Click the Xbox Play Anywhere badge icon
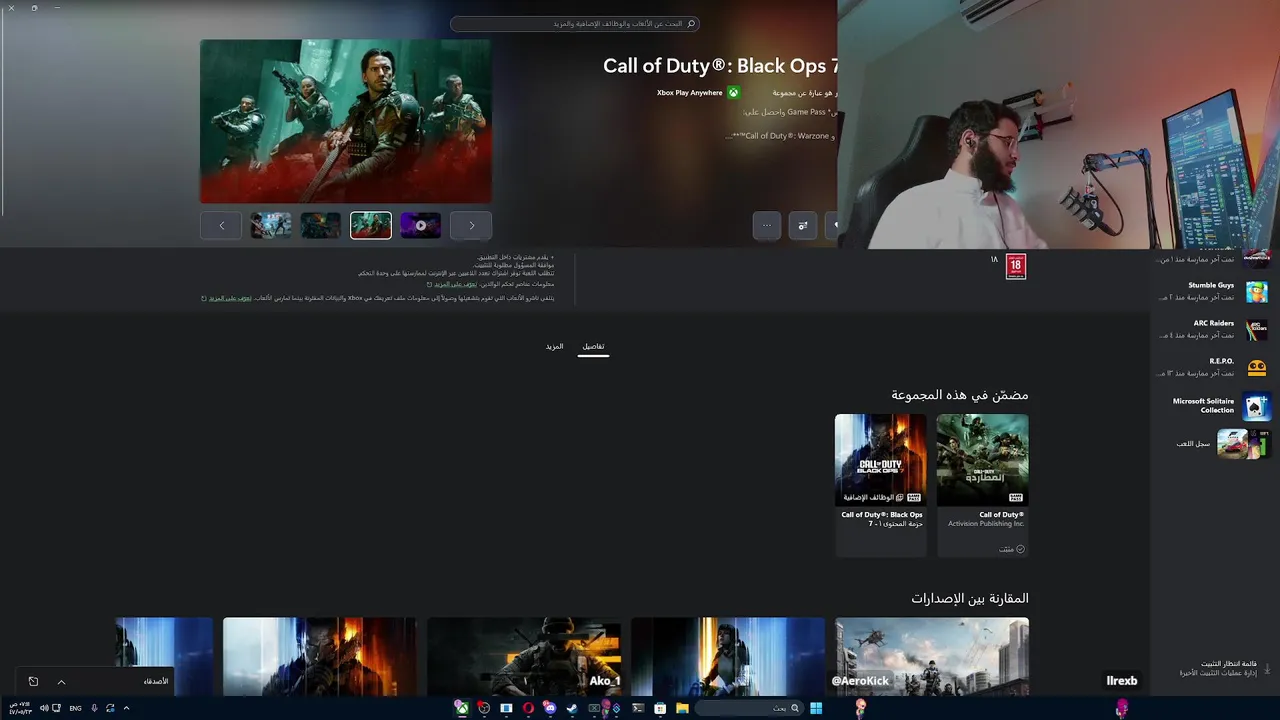The height and width of the screenshot is (720, 1280). pos(733,93)
